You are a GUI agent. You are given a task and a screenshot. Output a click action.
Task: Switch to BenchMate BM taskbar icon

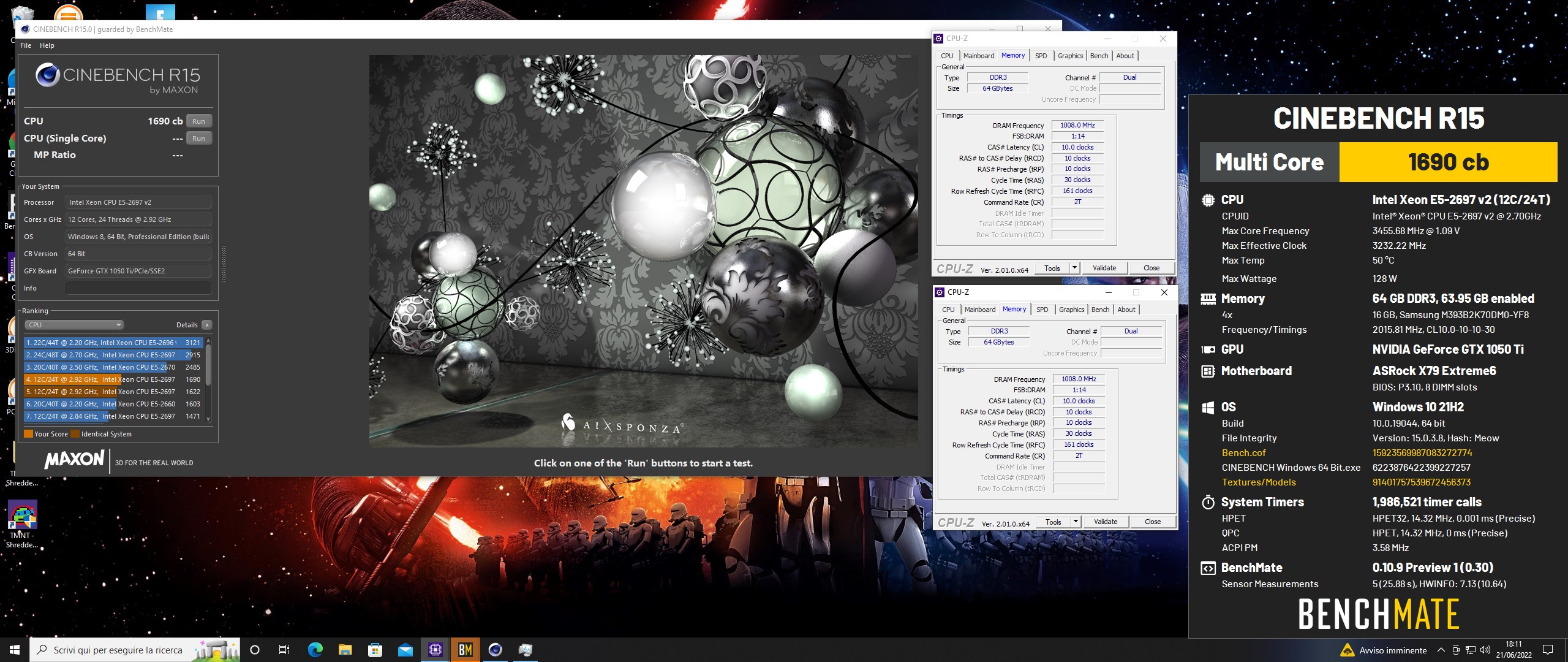pyautogui.click(x=466, y=650)
